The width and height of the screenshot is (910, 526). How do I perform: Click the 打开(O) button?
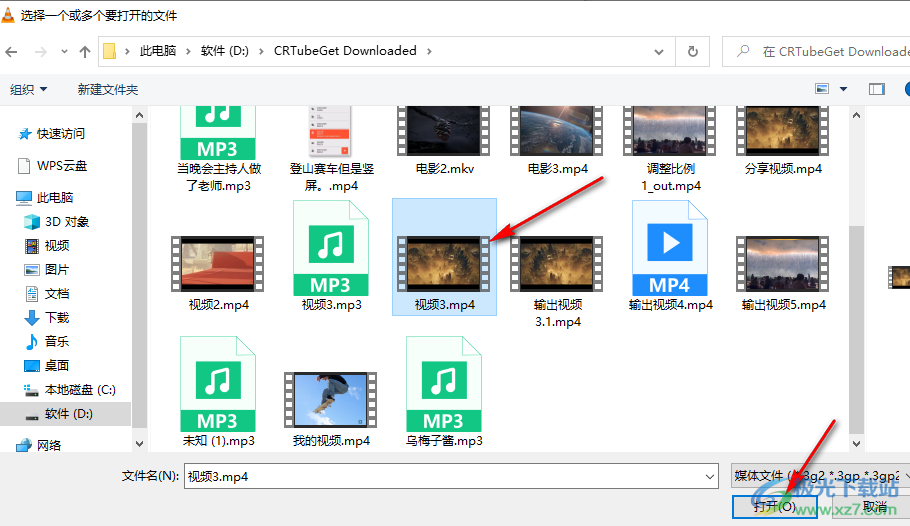tap(775, 507)
